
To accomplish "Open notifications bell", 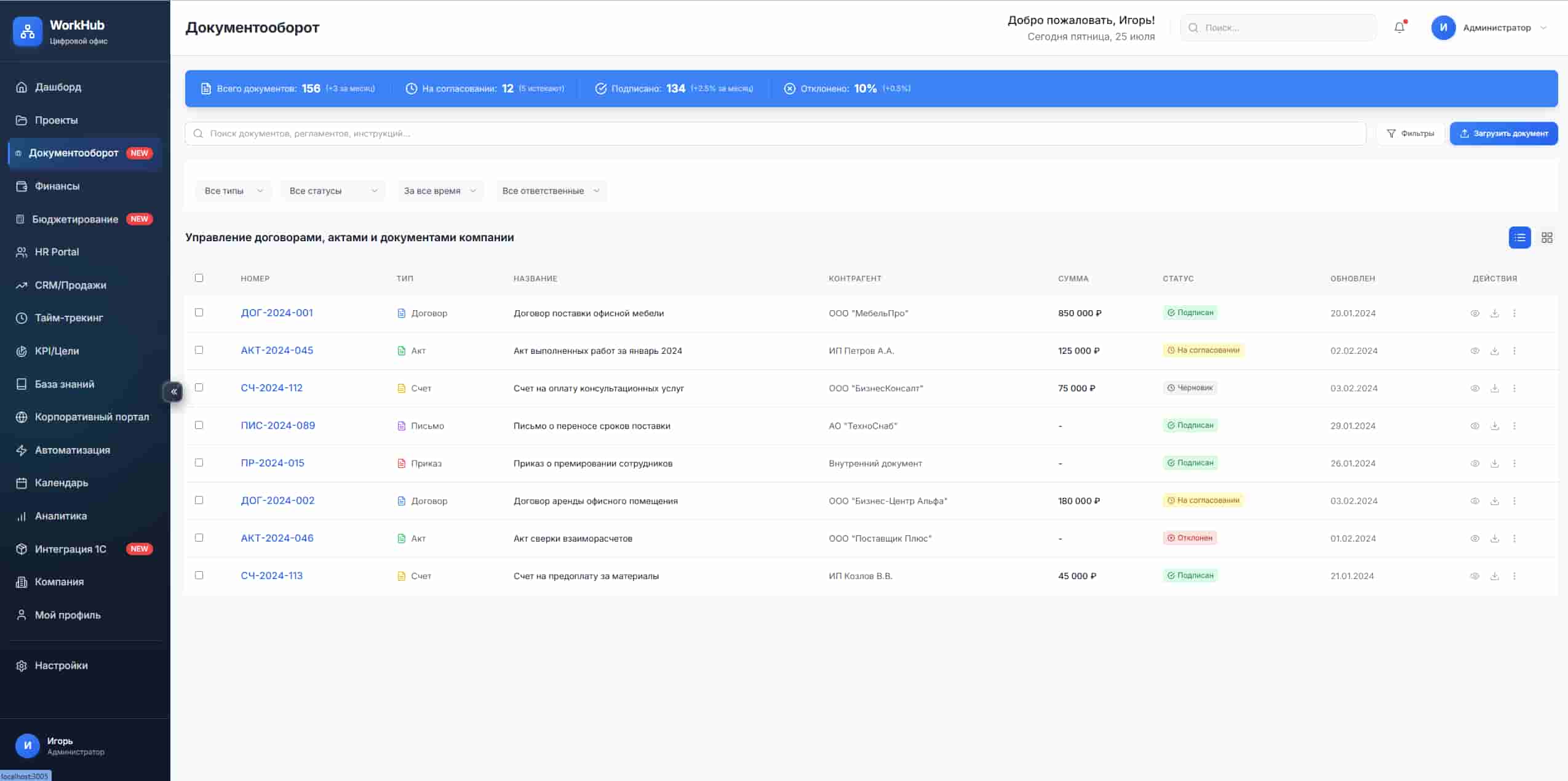I will (x=1399, y=27).
